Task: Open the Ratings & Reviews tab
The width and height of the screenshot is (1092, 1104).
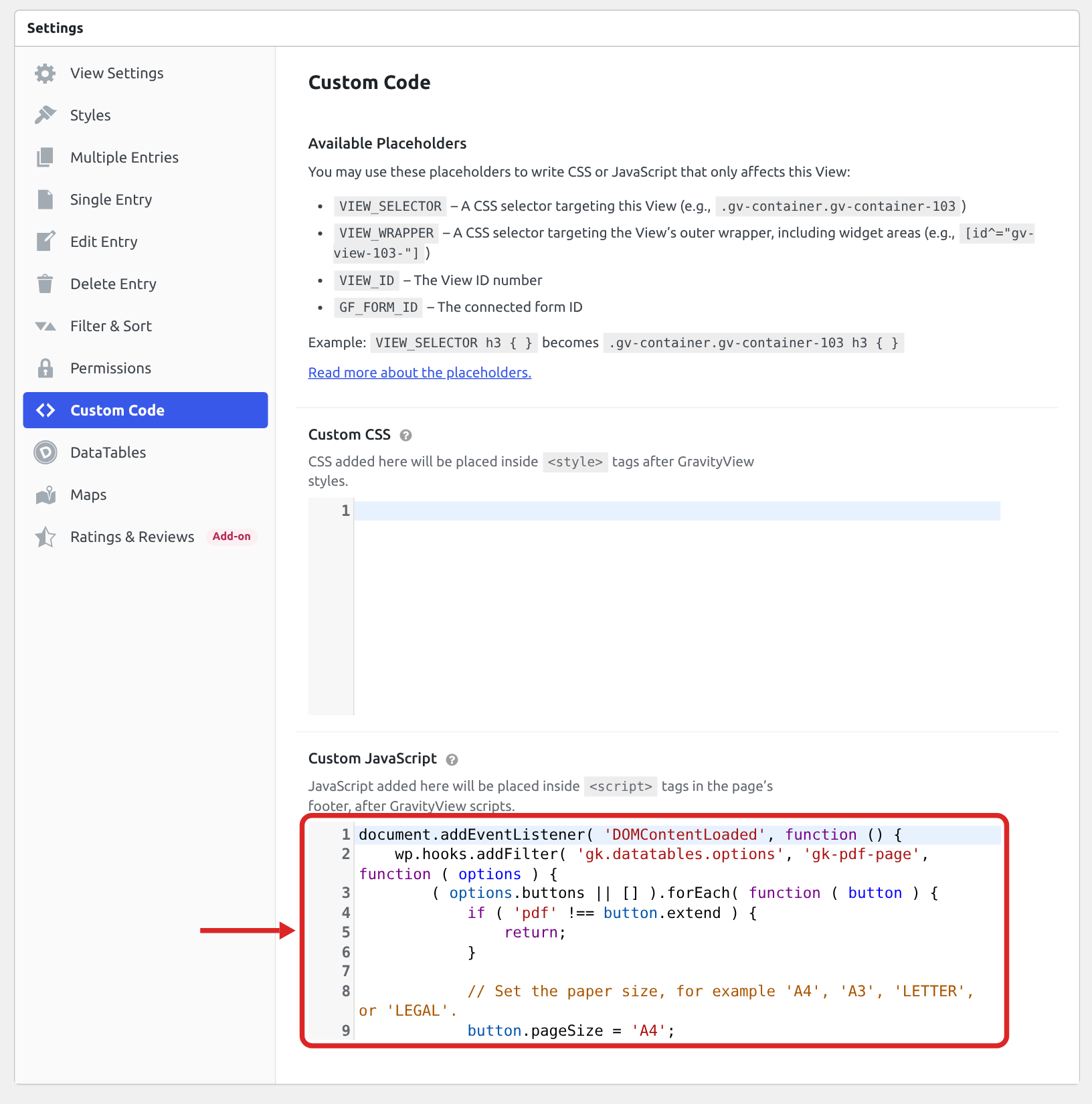Action: pyautogui.click(x=145, y=537)
